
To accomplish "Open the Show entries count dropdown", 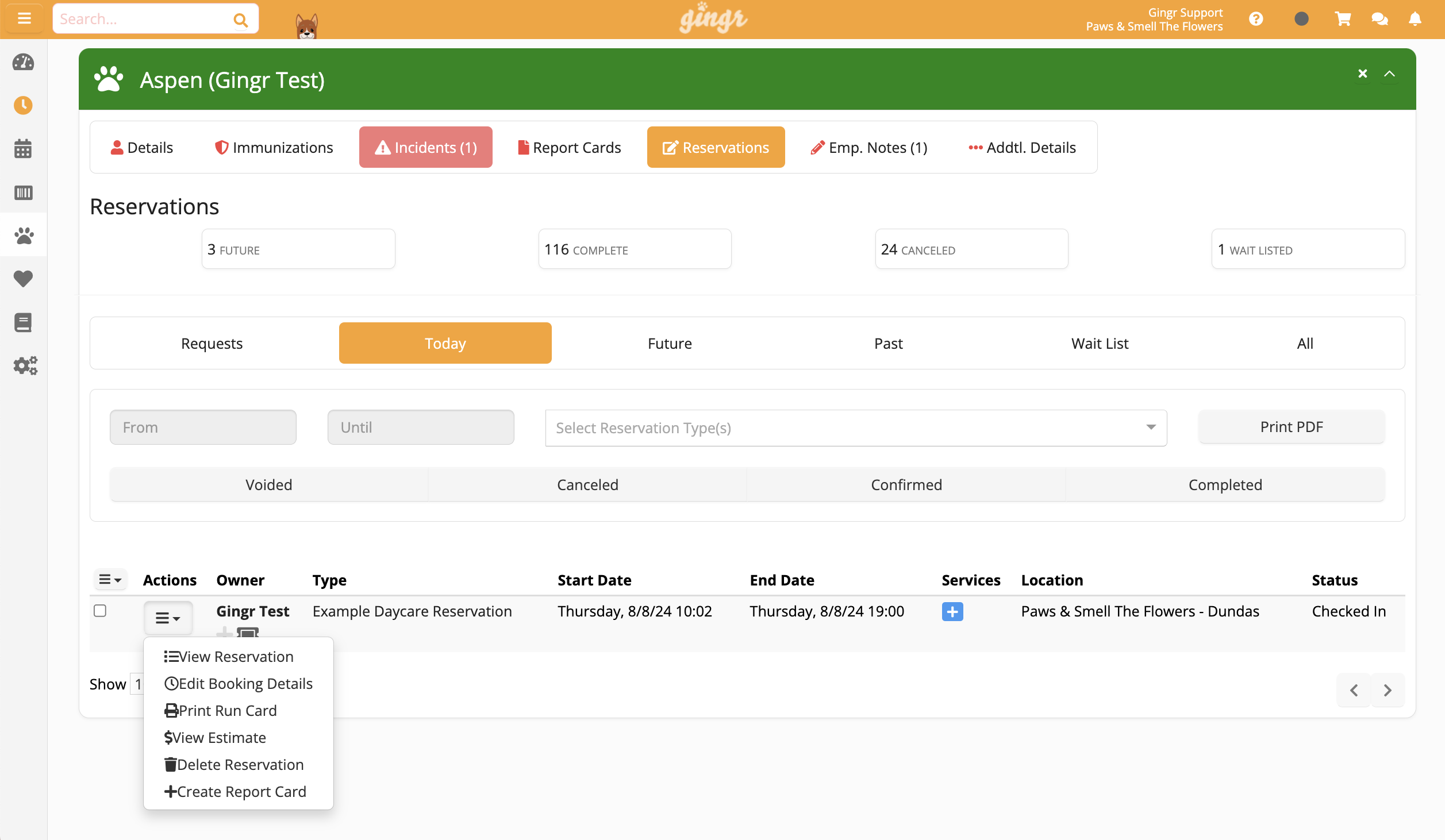I will point(137,684).
